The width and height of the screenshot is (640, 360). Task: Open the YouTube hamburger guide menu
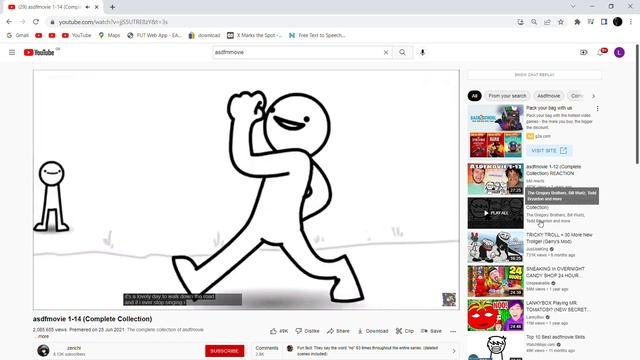12,52
